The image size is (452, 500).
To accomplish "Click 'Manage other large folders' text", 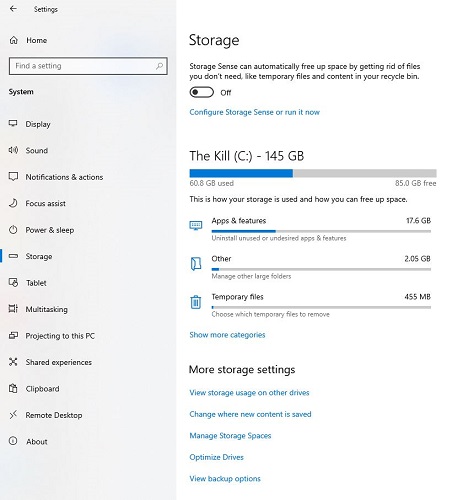I will (x=251, y=276).
